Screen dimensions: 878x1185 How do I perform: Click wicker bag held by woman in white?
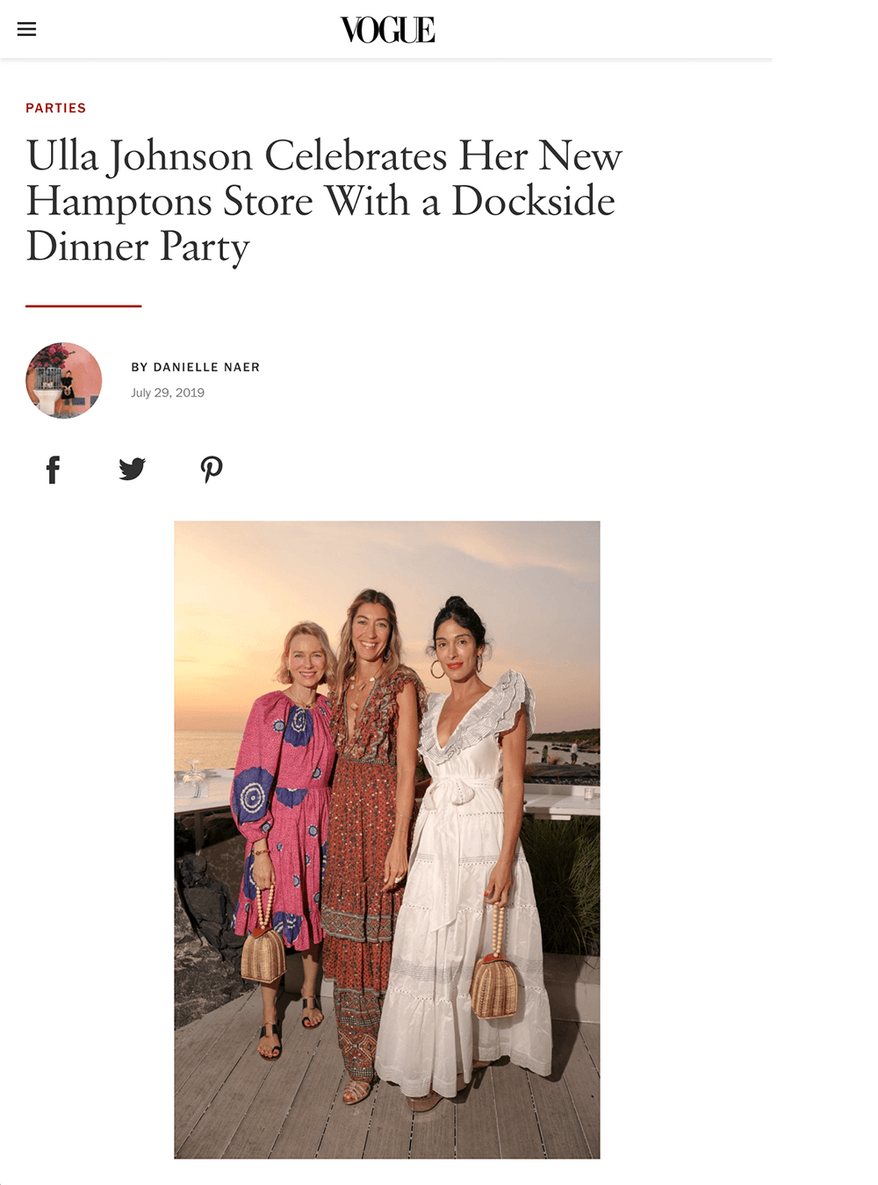tap(495, 982)
